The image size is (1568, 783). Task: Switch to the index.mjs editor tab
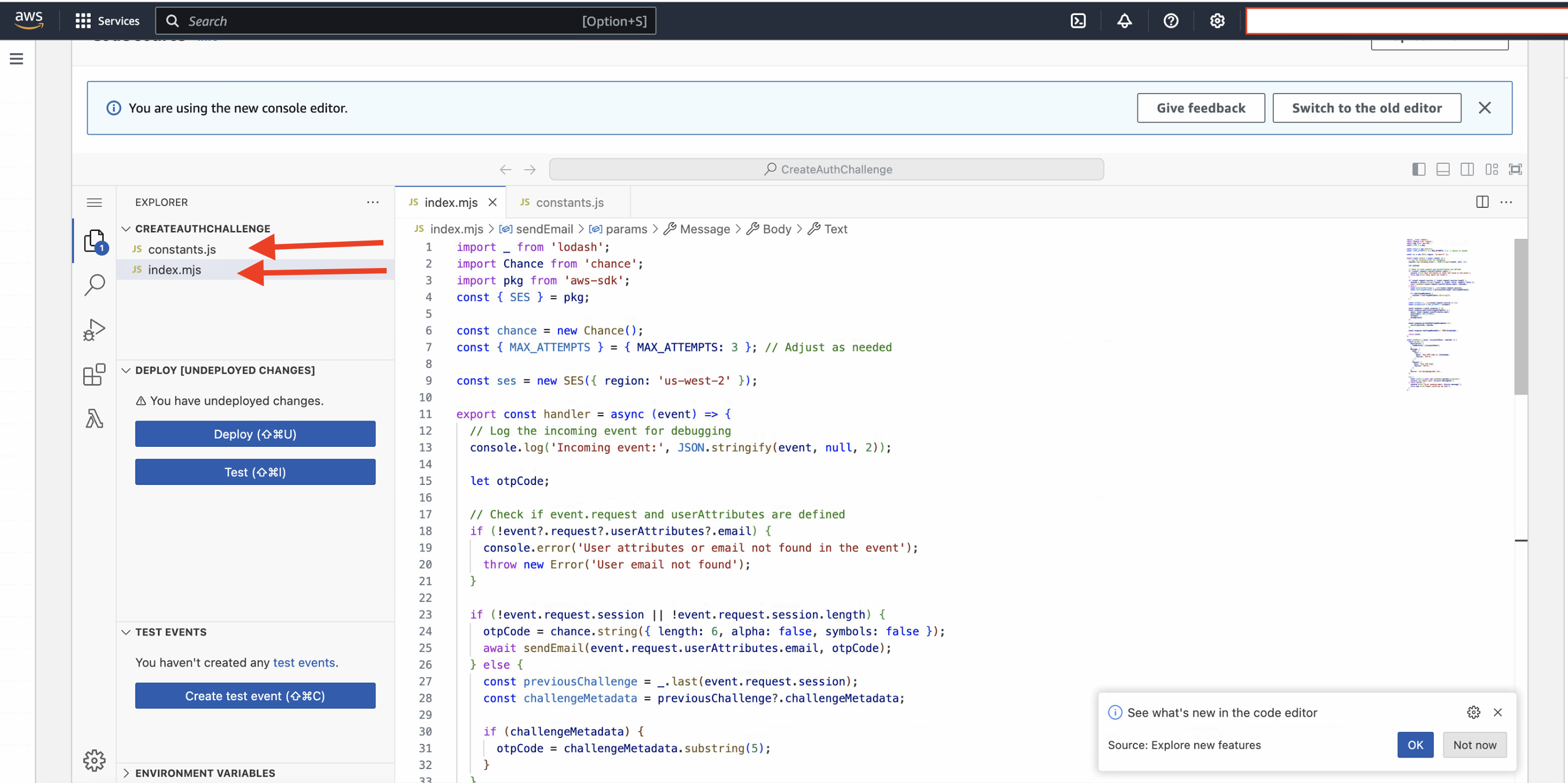click(x=451, y=202)
